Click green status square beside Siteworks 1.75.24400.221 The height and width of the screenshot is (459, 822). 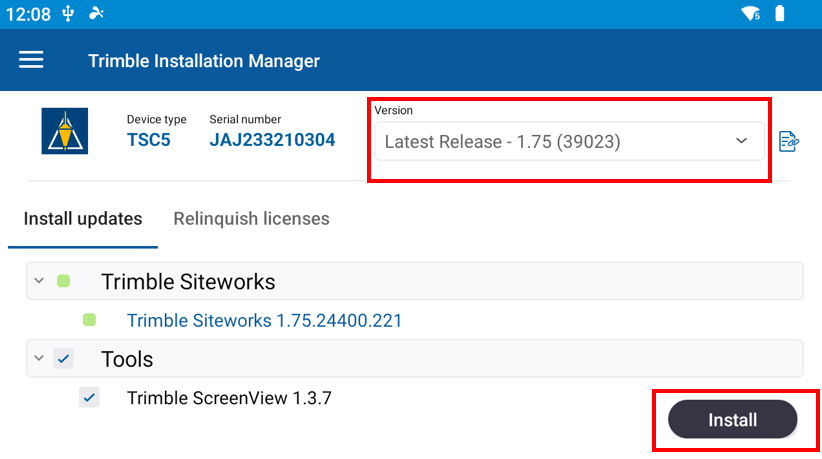click(x=89, y=320)
